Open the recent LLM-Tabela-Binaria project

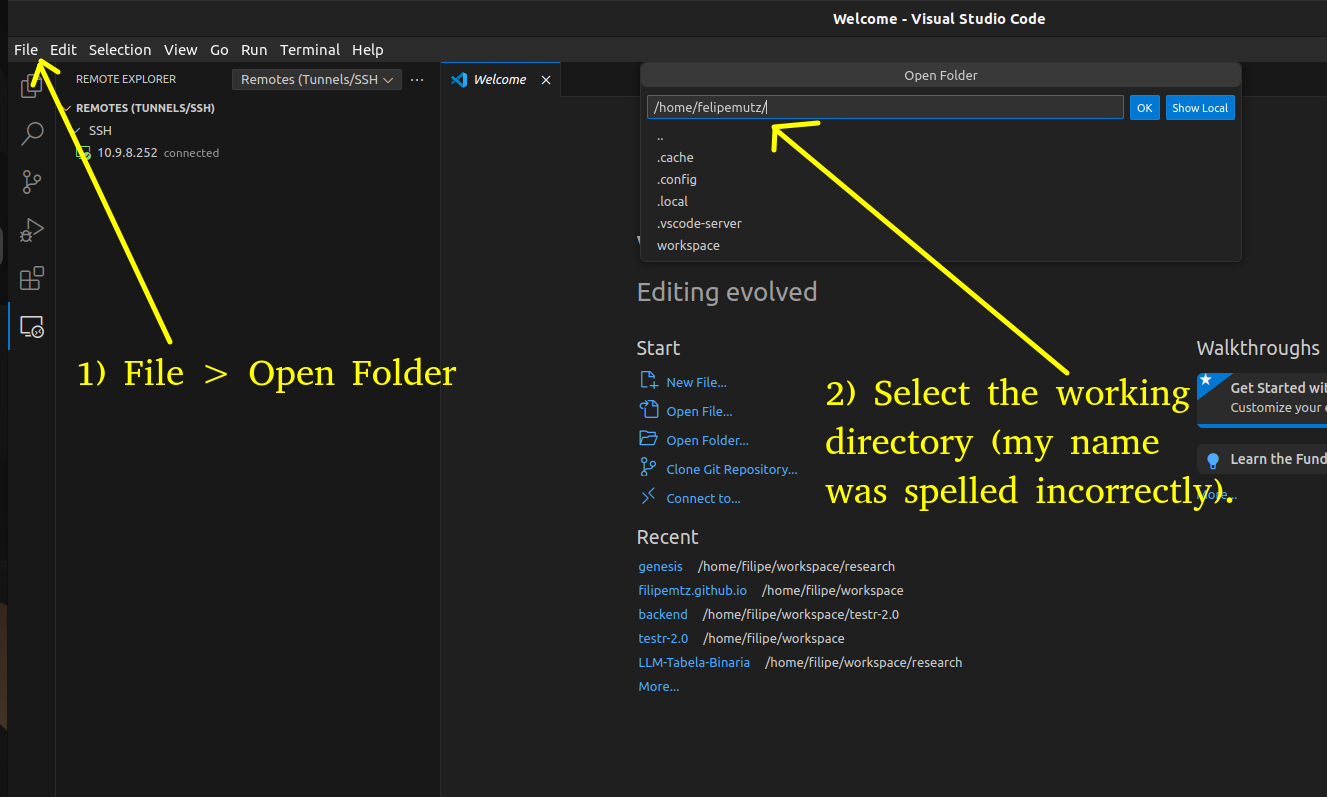[694, 662]
